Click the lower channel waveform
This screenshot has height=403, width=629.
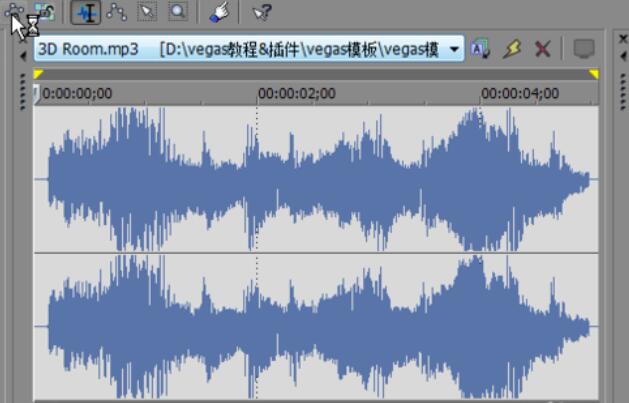[316, 326]
